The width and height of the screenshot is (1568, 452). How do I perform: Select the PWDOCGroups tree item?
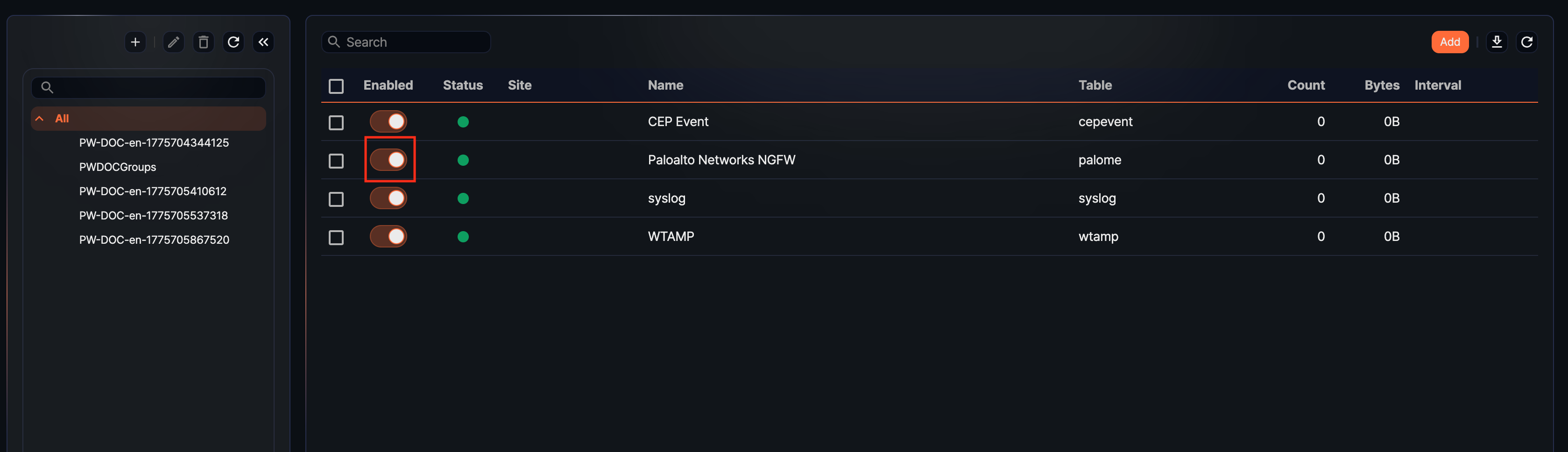[x=118, y=167]
